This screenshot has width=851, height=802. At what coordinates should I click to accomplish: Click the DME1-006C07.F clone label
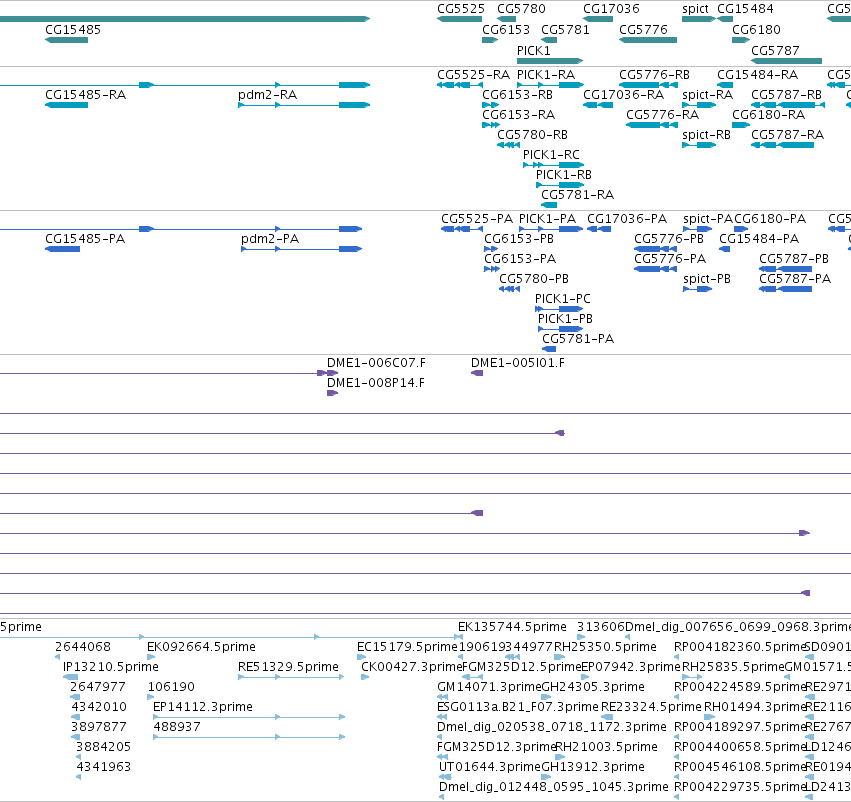pyautogui.click(x=376, y=363)
